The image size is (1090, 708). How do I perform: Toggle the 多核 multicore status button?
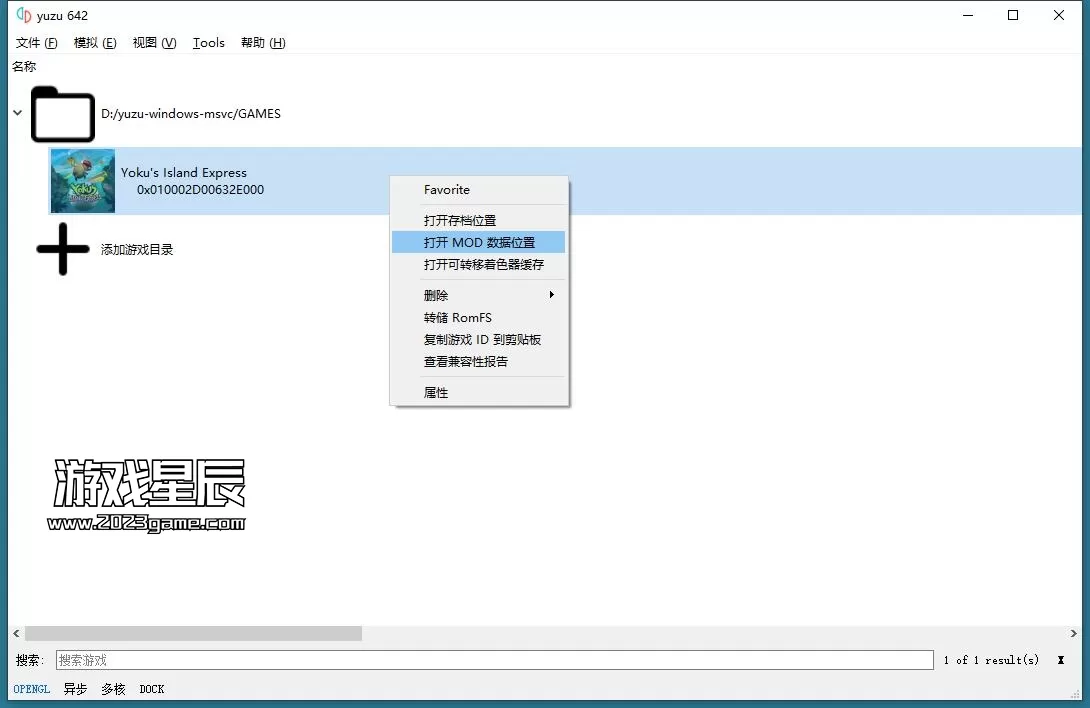[113, 689]
